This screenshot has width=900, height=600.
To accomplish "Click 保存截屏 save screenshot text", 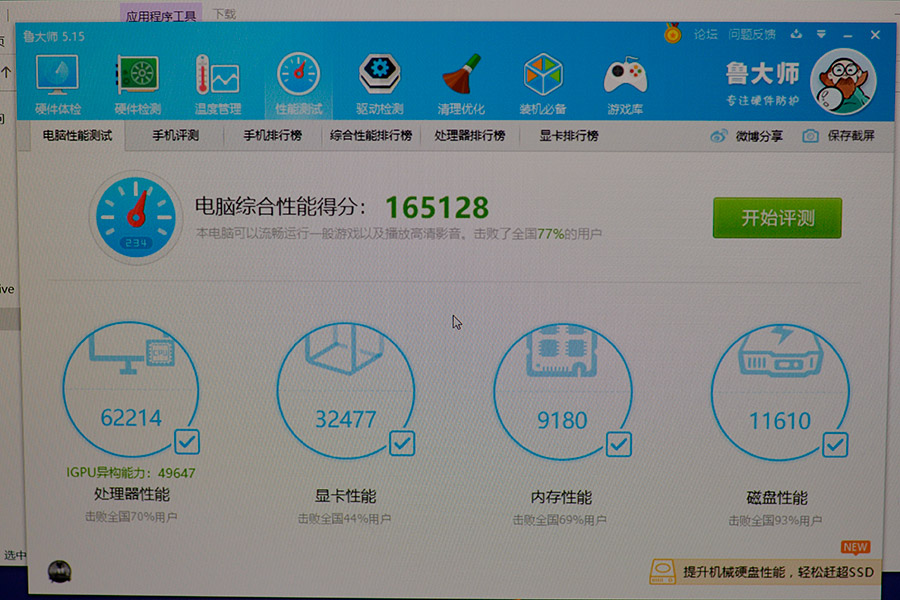I will pyautogui.click(x=851, y=136).
